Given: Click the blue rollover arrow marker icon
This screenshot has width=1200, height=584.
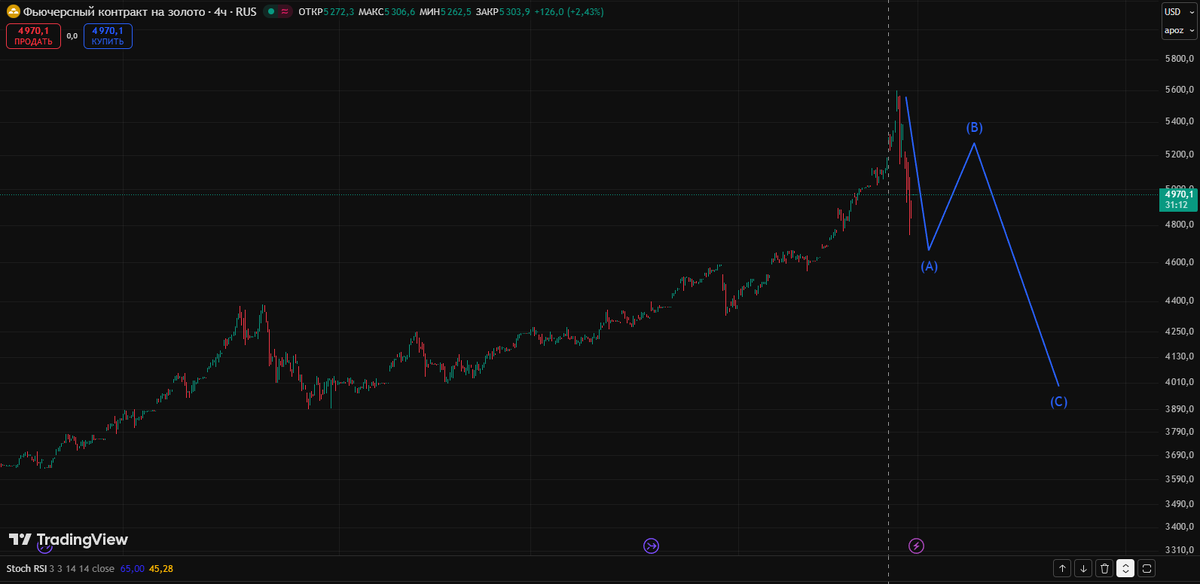Looking at the screenshot, I should click(651, 545).
